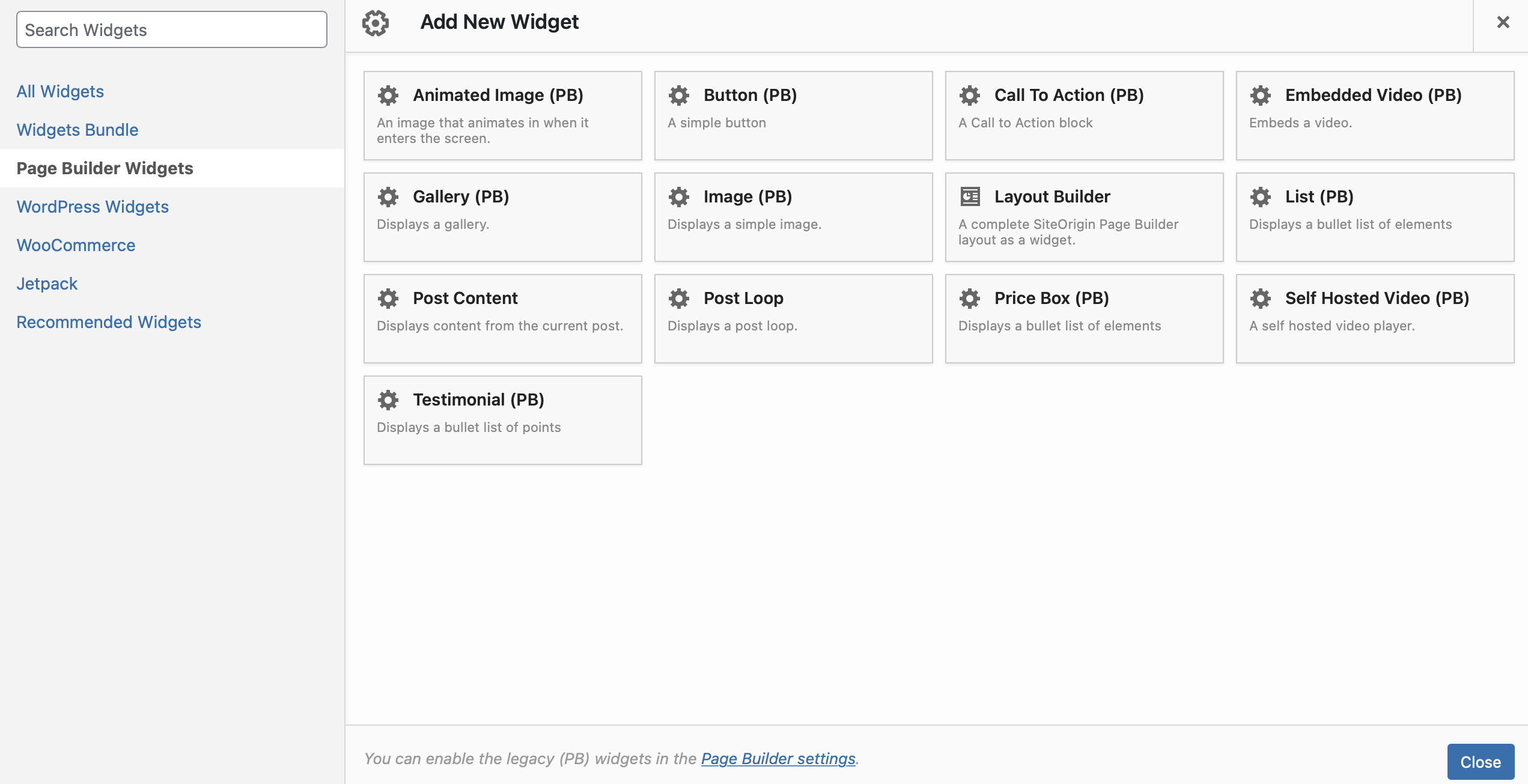The width and height of the screenshot is (1528, 784).
Task: Click the Button (PB) gear icon
Action: tap(679, 95)
